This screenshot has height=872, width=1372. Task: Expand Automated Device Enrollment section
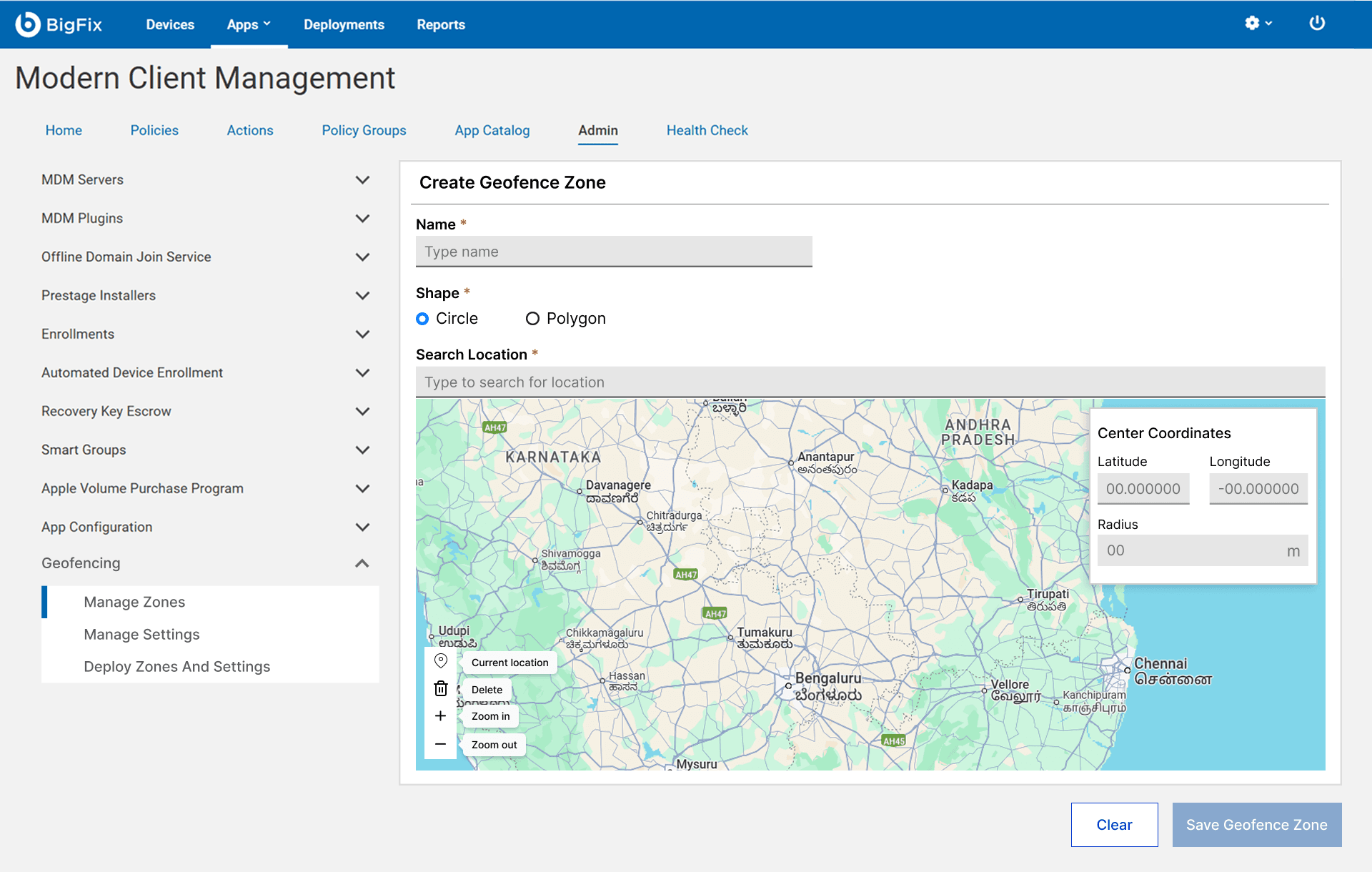pos(362,372)
